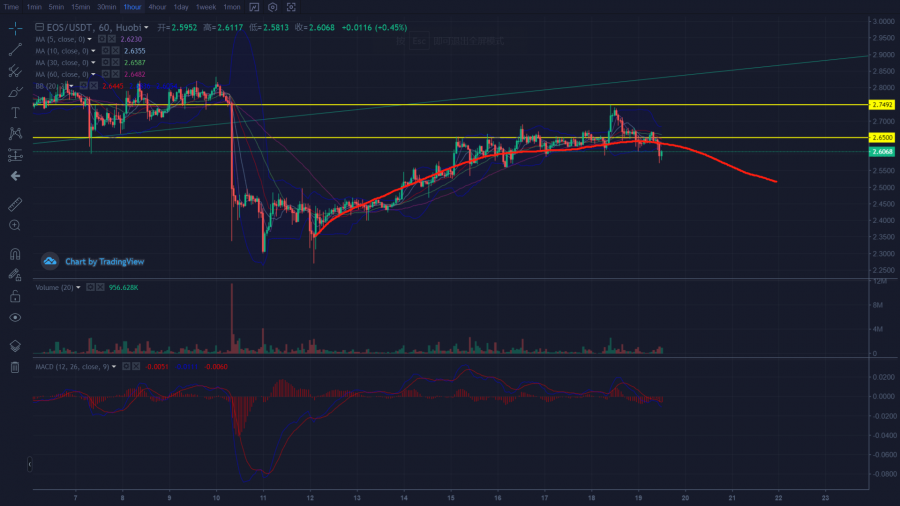900x506 pixels.
Task: Click the TradingView cloud logo icon
Action: coord(50,262)
